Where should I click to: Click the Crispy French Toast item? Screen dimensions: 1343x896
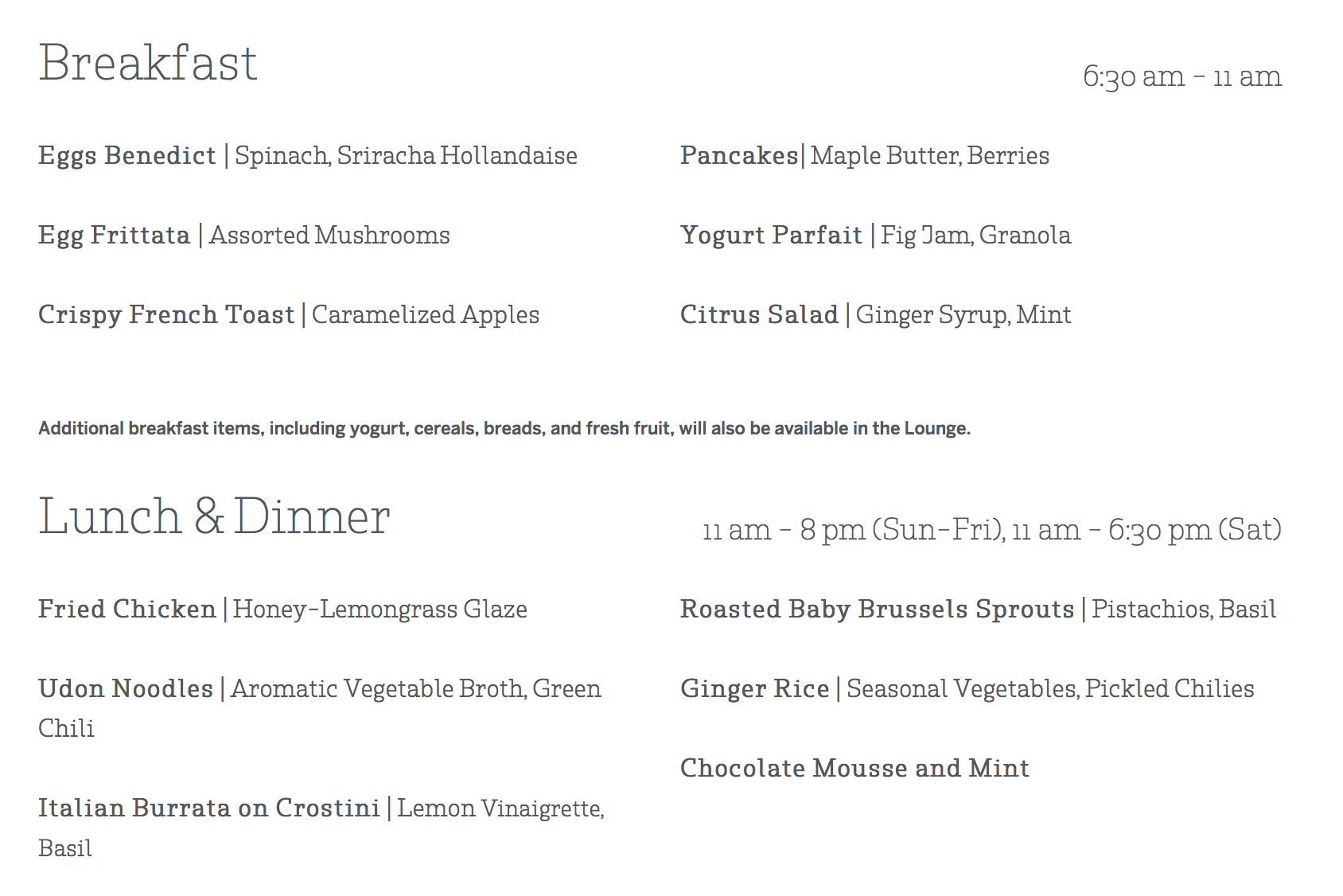166,316
